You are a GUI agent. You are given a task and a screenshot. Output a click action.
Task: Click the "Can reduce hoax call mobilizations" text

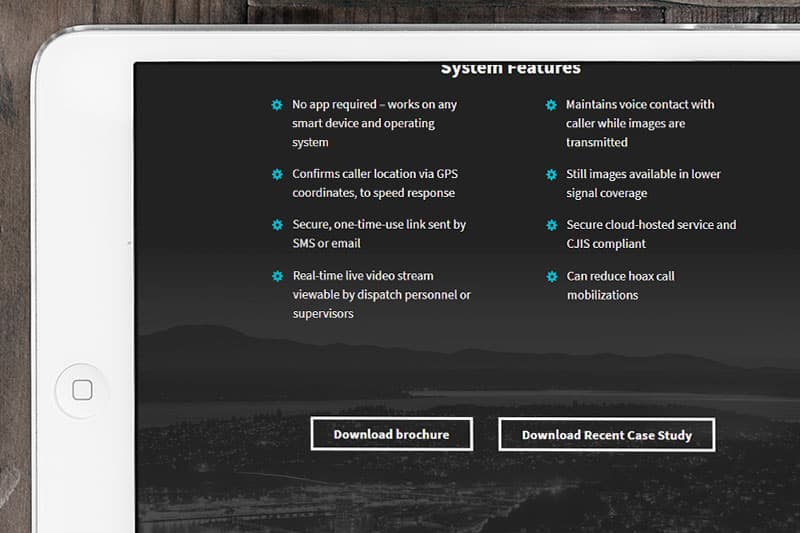point(620,285)
